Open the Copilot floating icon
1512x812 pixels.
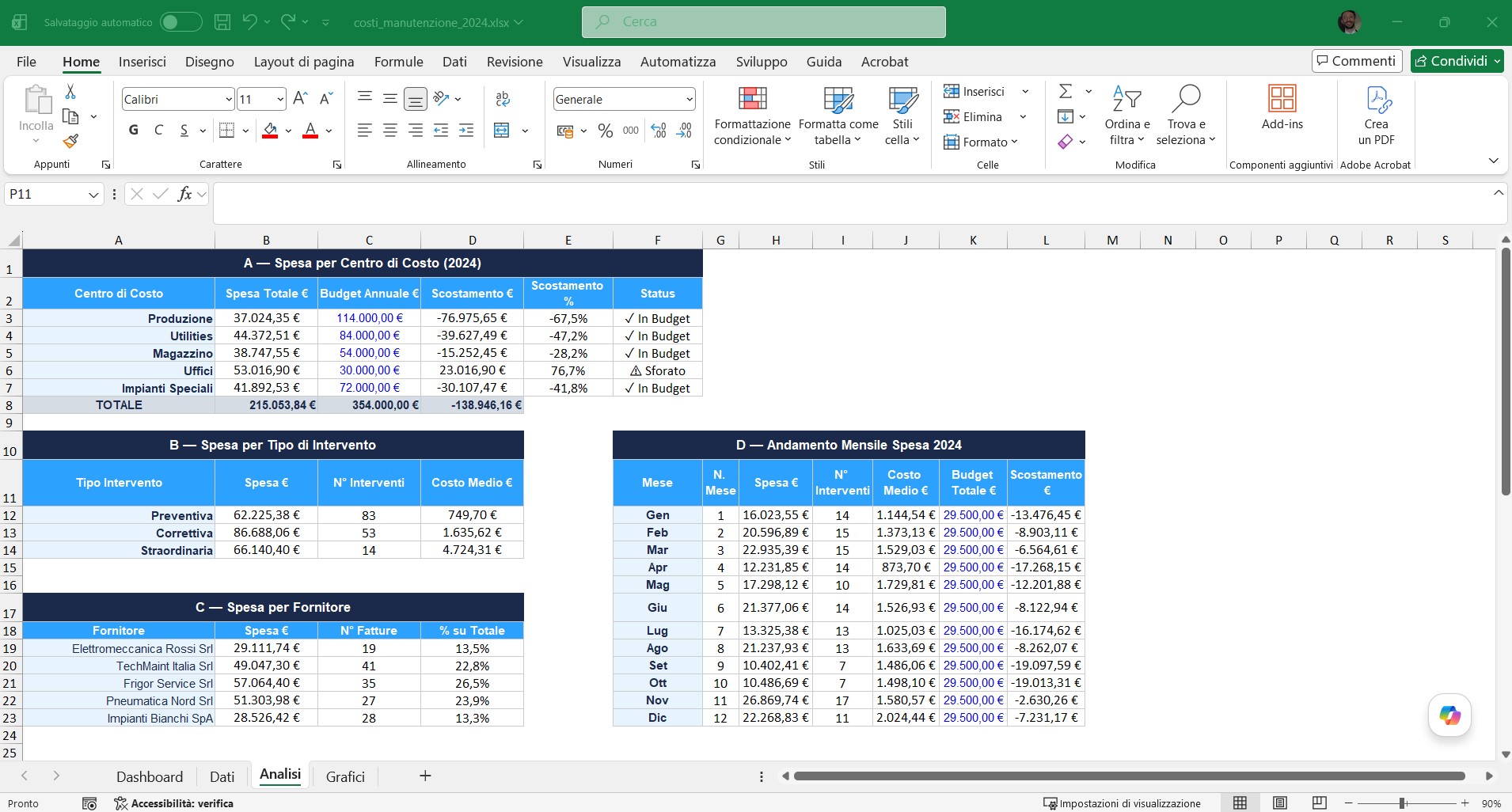pos(1449,715)
